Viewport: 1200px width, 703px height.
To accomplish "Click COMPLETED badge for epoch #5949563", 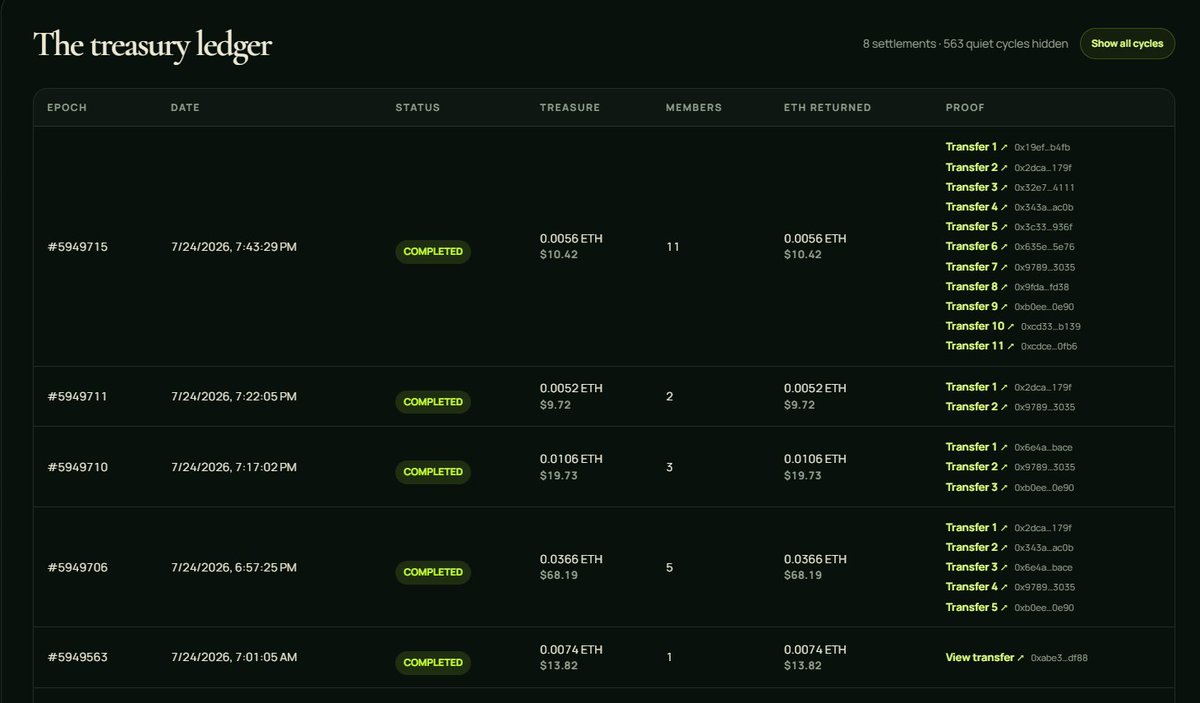I will [433, 662].
